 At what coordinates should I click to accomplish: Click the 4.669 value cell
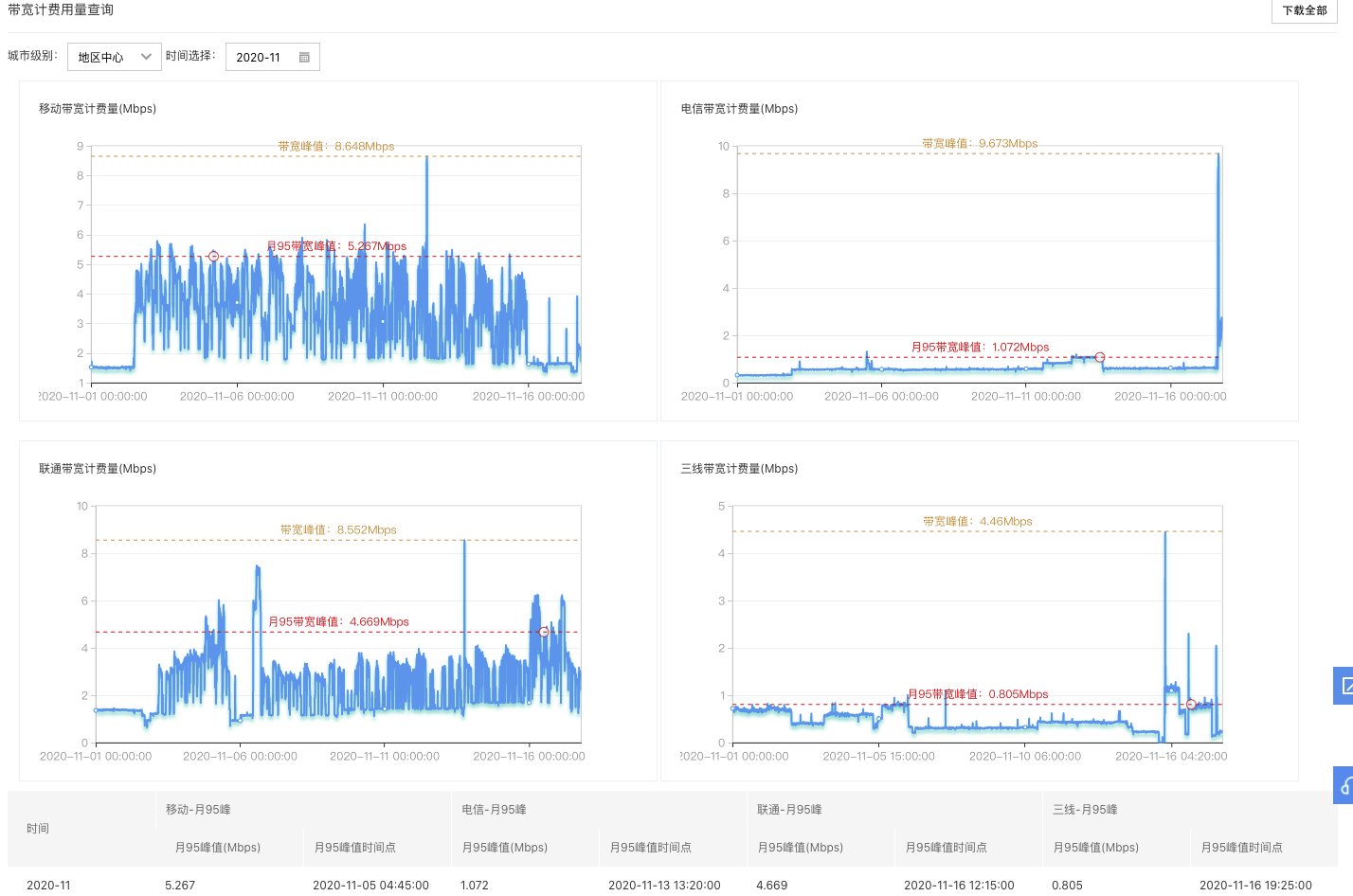pos(771,886)
